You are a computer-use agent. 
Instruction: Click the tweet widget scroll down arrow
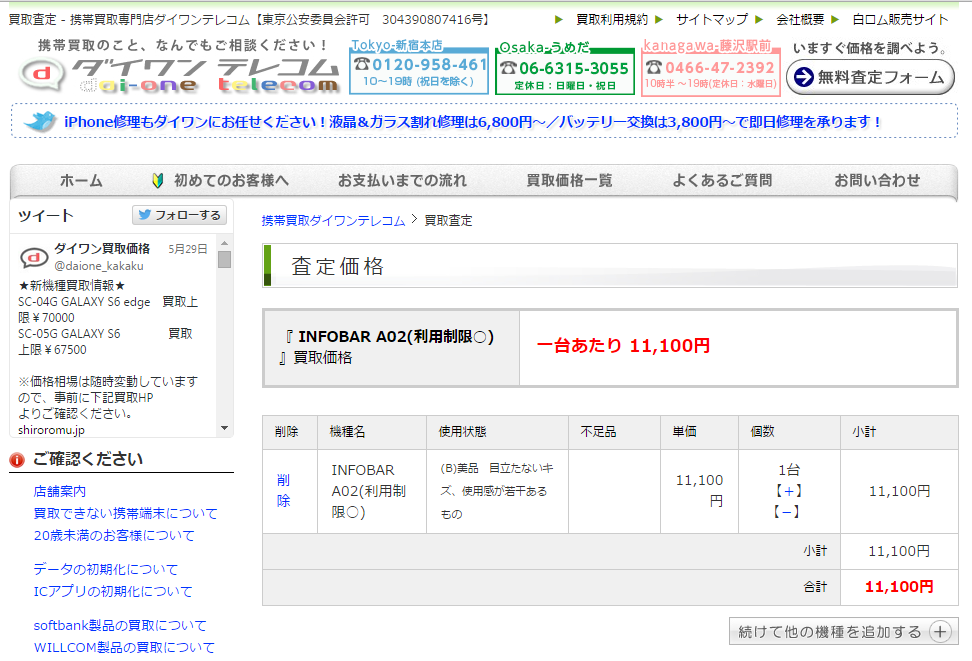pos(224,428)
